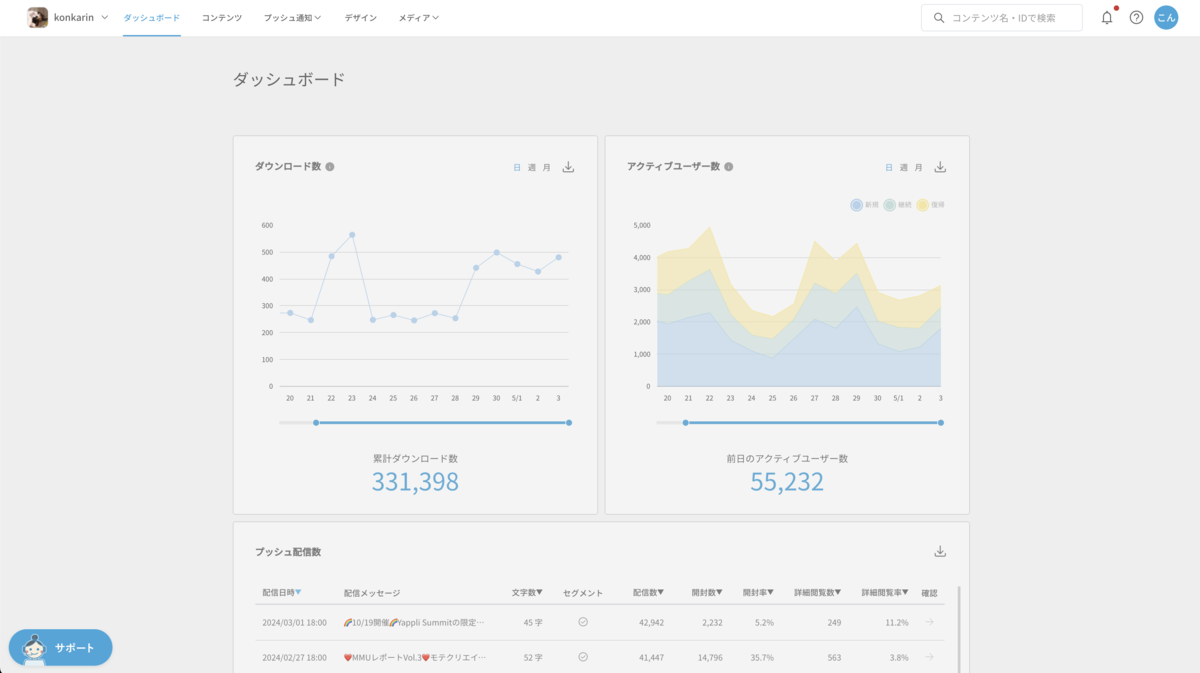Image resolution: width=1200 pixels, height=673 pixels.
Task: Switch ダウンロード数 chart to 日 view
Action: click(x=517, y=168)
